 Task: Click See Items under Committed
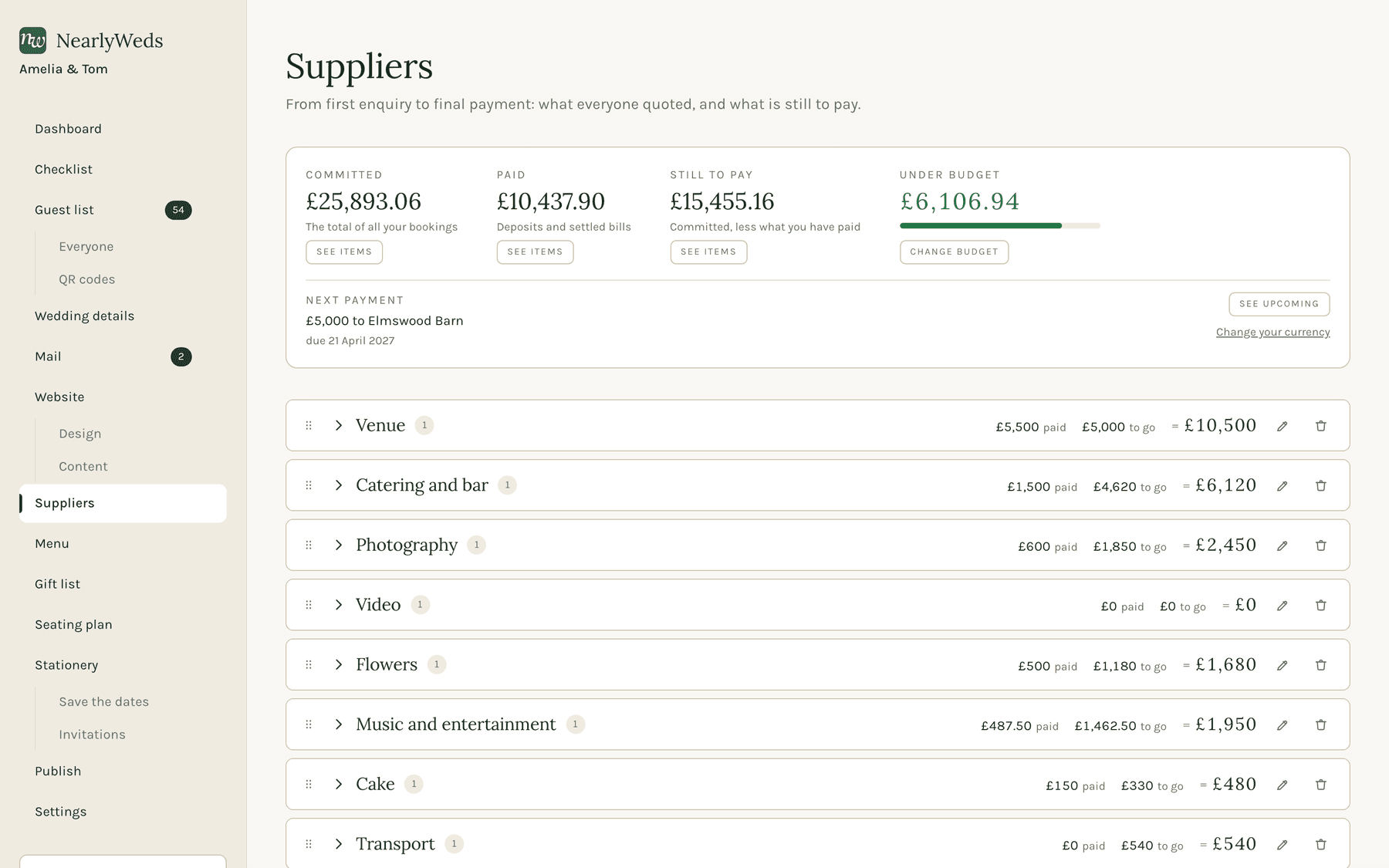click(344, 252)
